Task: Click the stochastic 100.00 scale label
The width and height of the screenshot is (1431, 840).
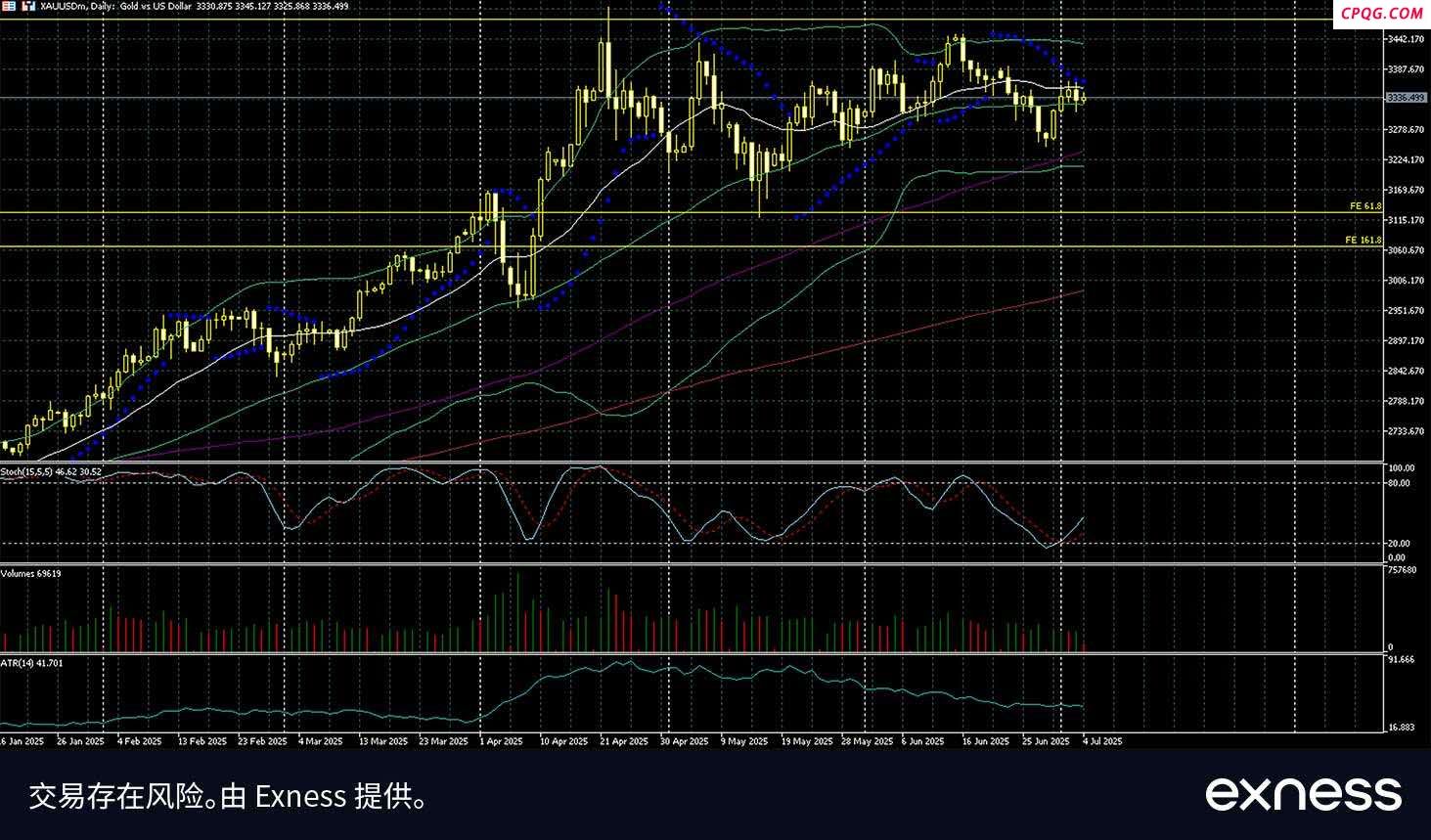Action: (x=1401, y=468)
